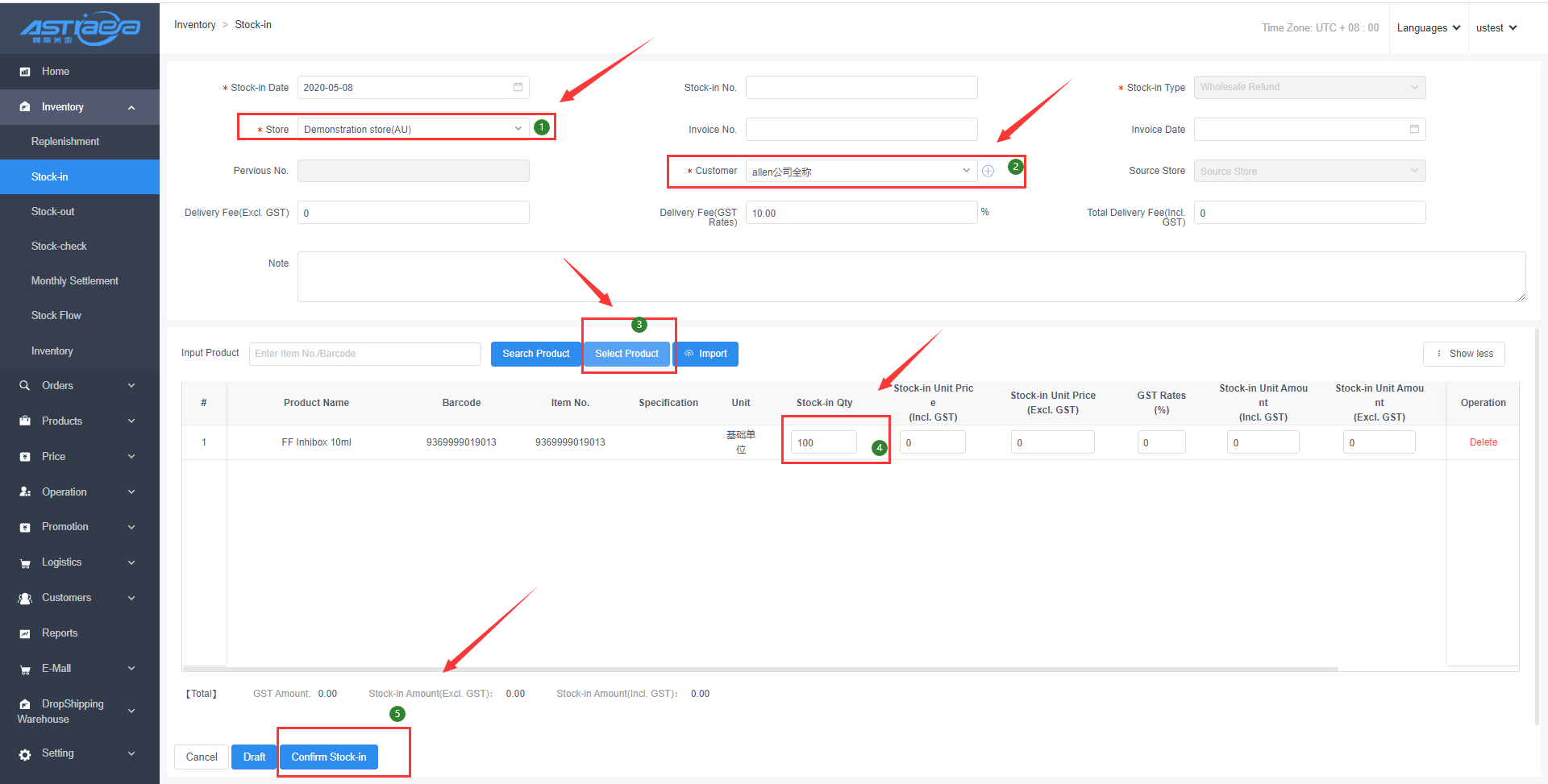Collapse the Inventory sidebar section
1548x784 pixels.
(x=131, y=107)
